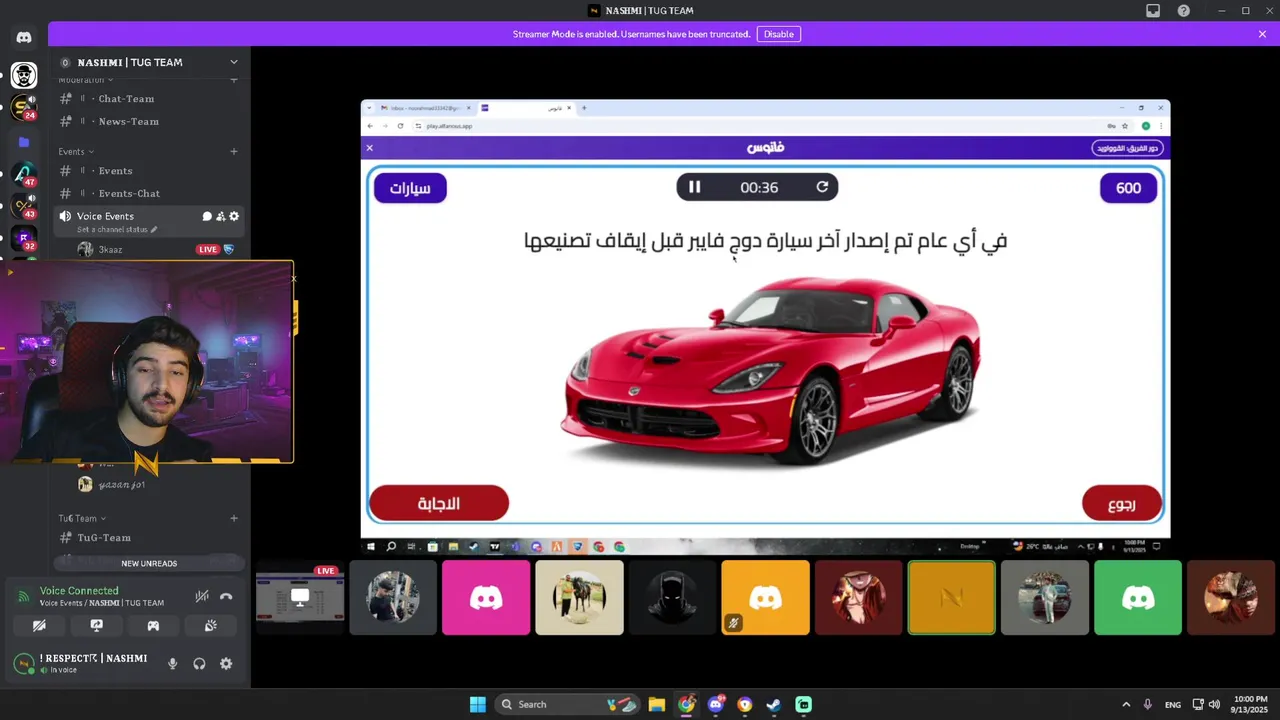
Task: Open File Explorer from taskbar
Action: (x=656, y=704)
